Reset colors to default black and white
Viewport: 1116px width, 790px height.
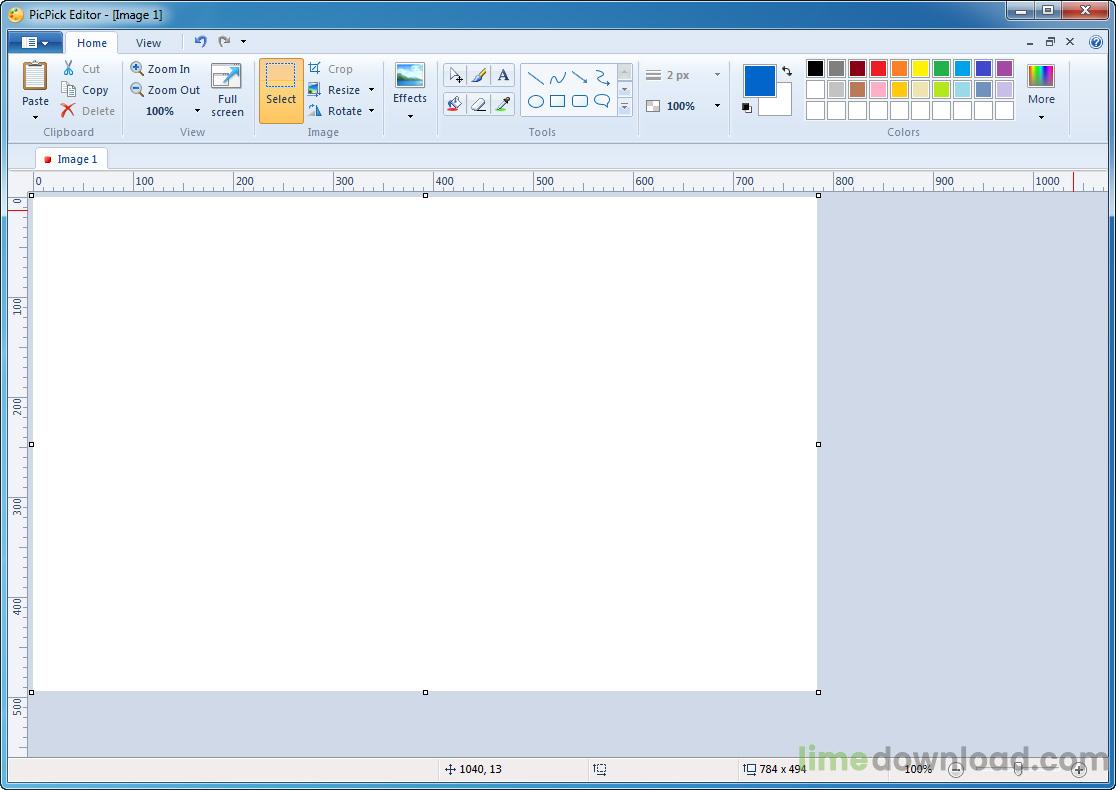click(x=747, y=108)
